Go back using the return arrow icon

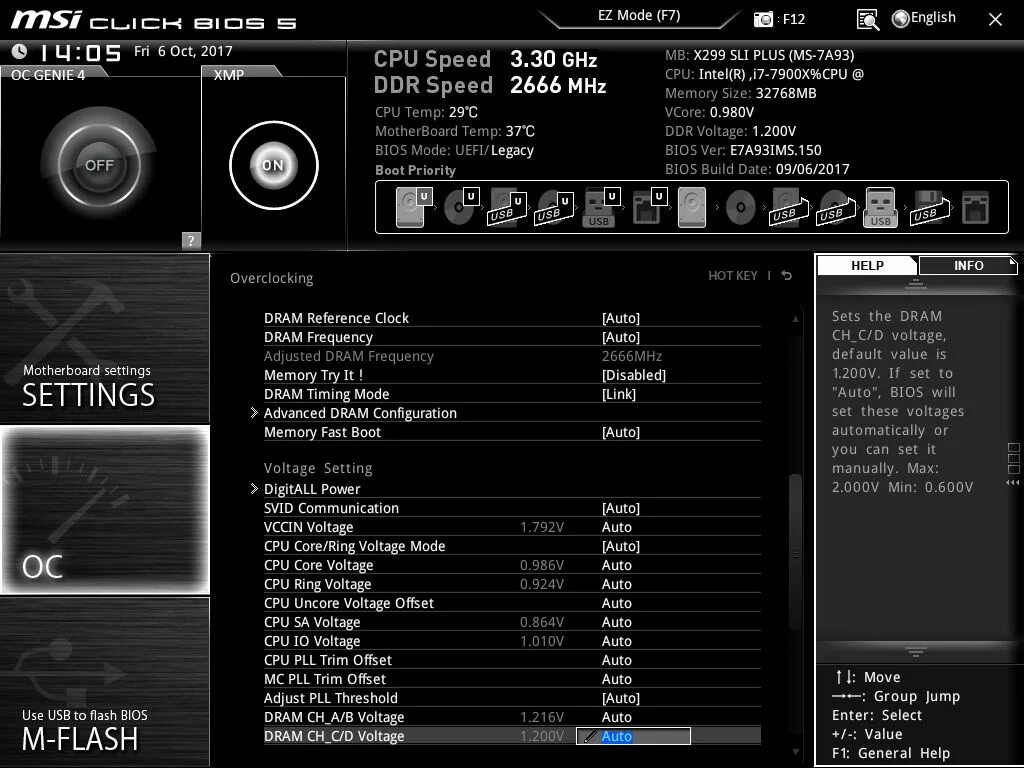787,276
